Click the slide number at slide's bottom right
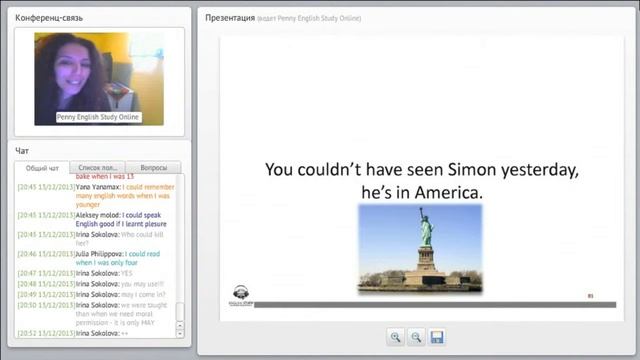The image size is (640, 360). (590, 296)
